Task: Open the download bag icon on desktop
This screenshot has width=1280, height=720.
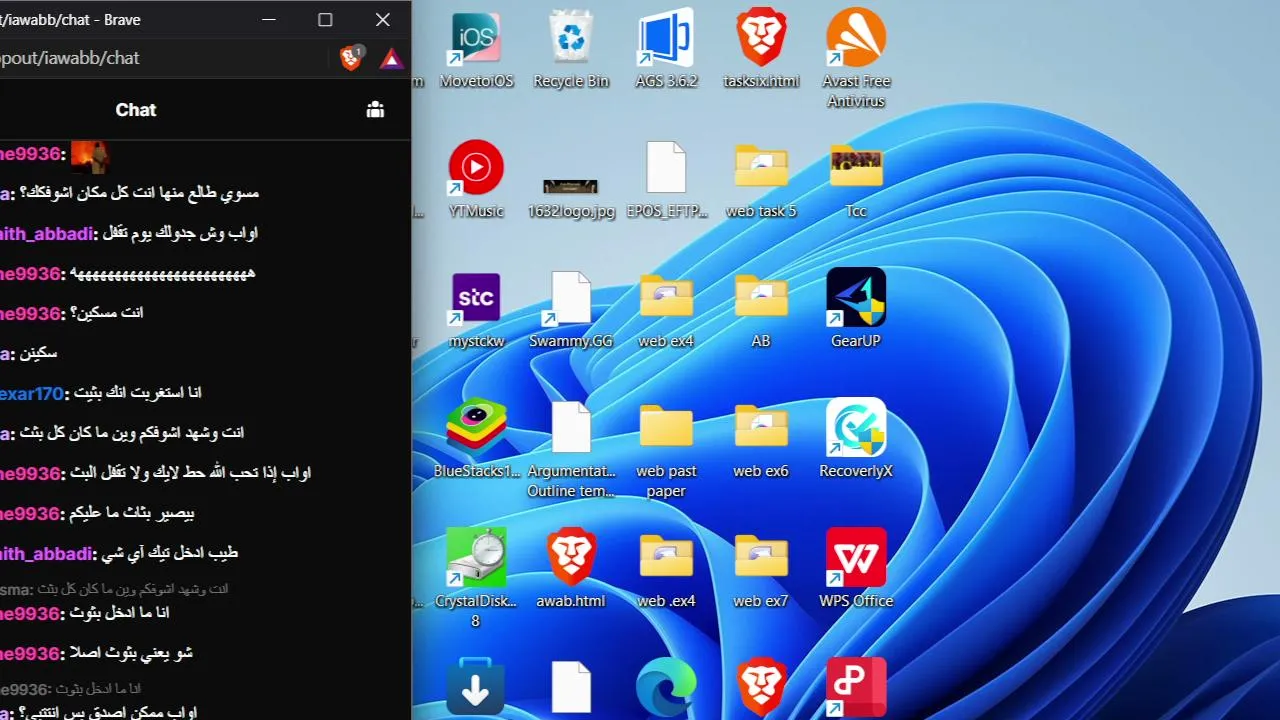Action: (476, 688)
